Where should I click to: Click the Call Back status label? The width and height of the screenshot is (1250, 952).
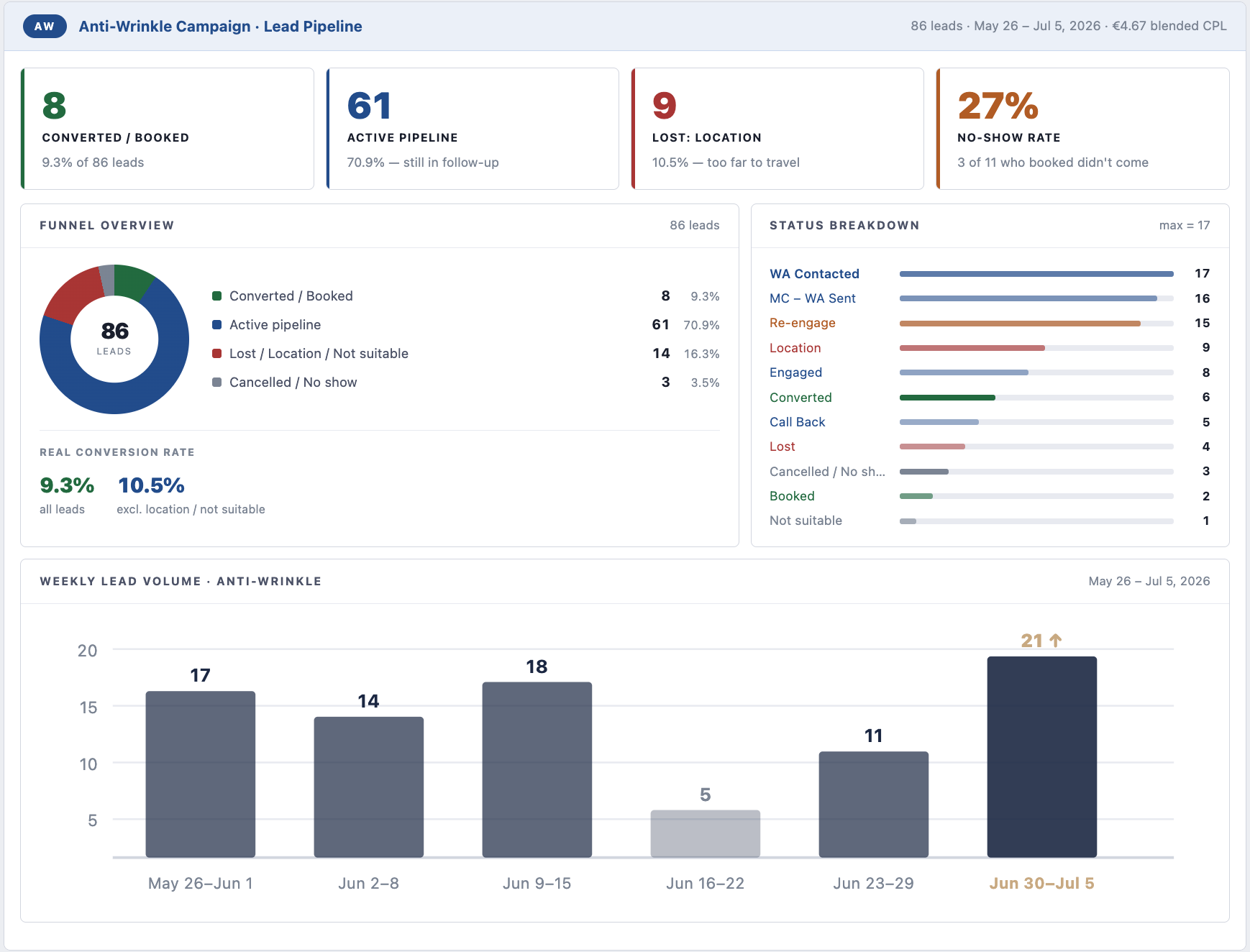[x=797, y=422]
